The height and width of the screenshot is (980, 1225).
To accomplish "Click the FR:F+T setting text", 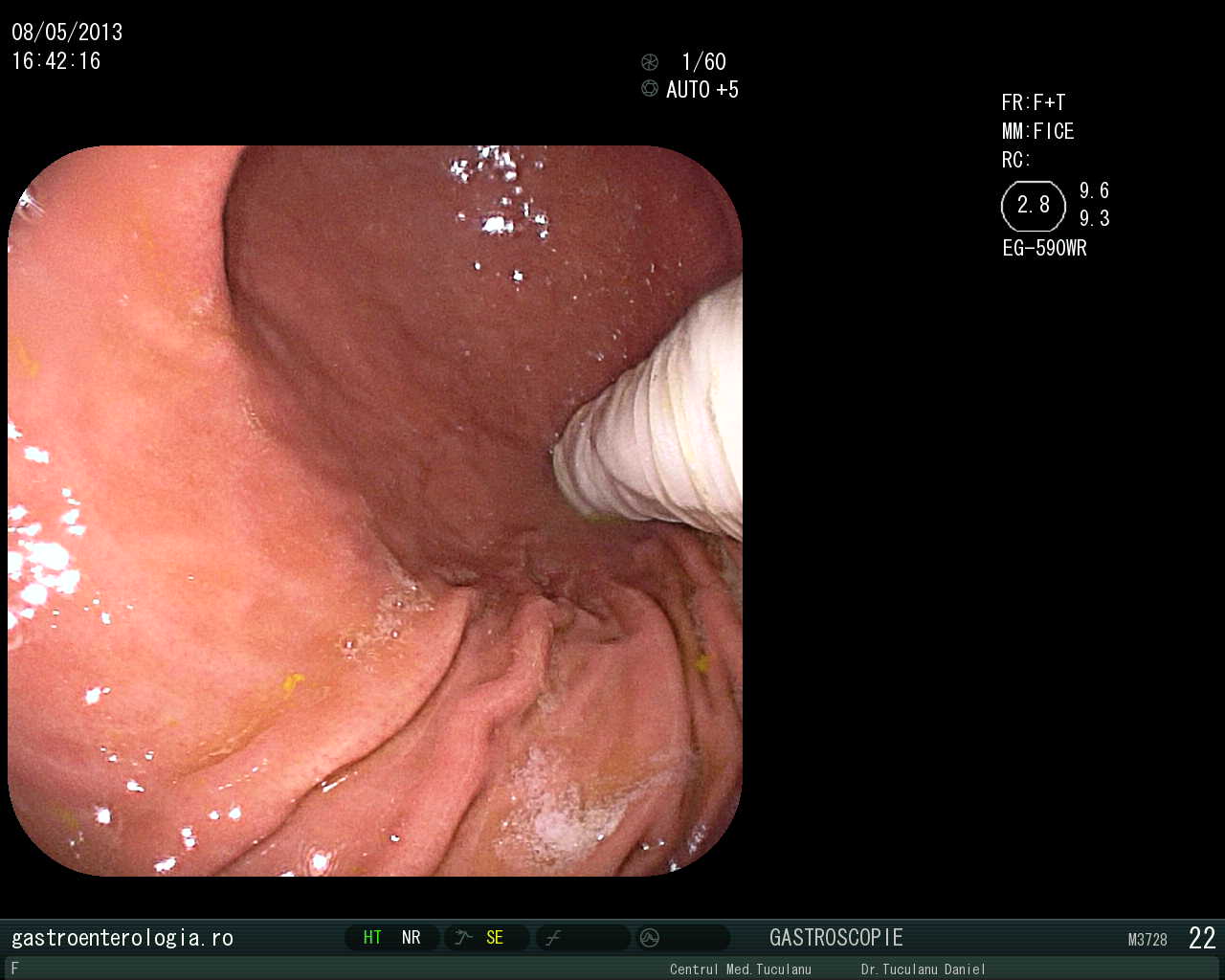I will (x=1034, y=102).
